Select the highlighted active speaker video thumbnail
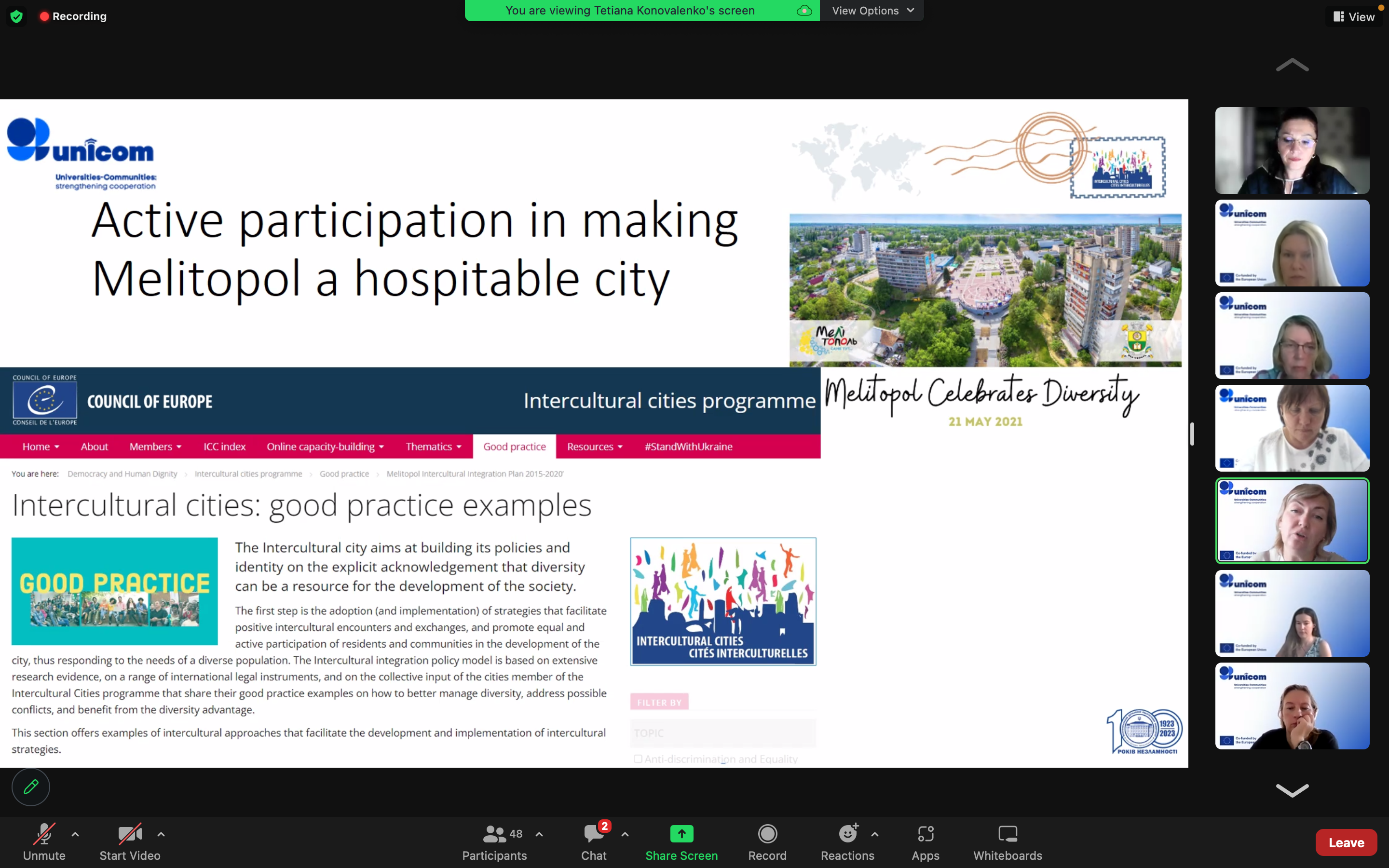1389x868 pixels. point(1292,521)
